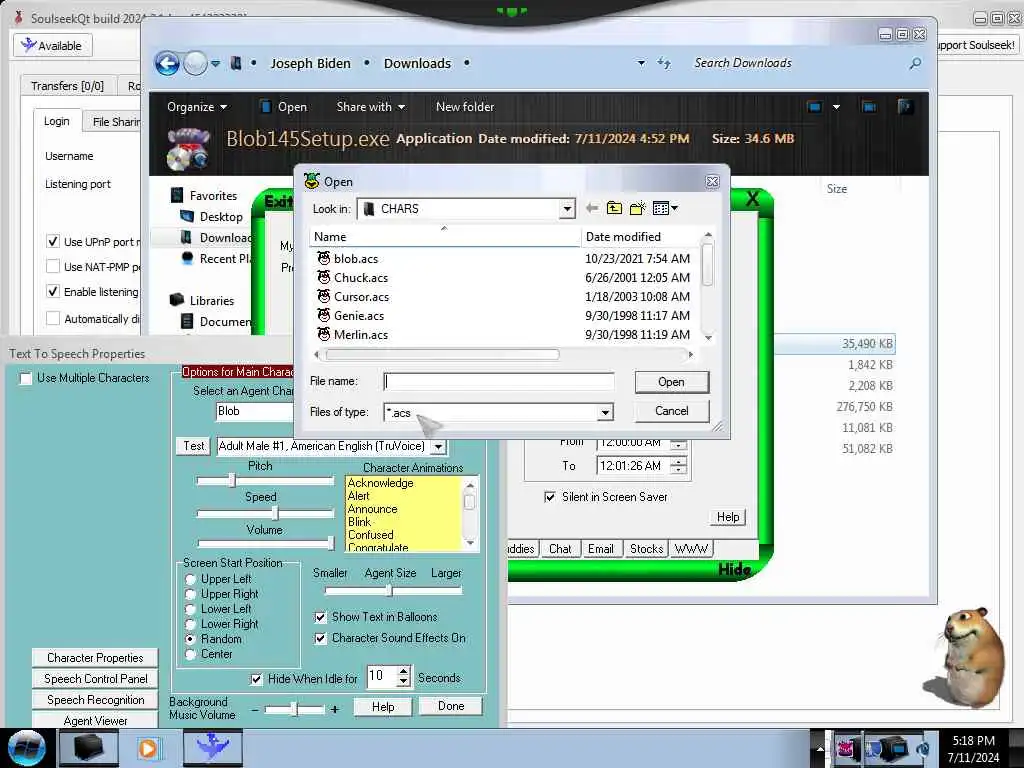Open Explorer view options dropdown arrow

click(836, 106)
